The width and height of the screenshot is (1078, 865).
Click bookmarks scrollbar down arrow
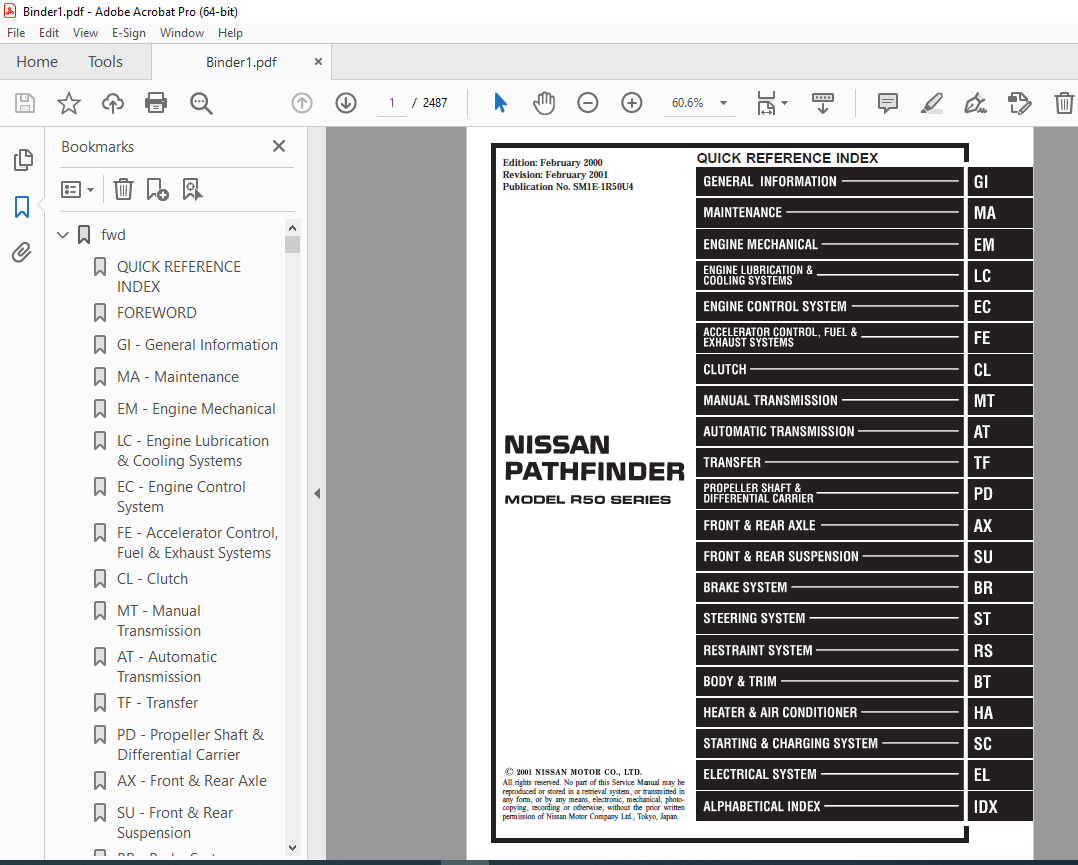(292, 848)
